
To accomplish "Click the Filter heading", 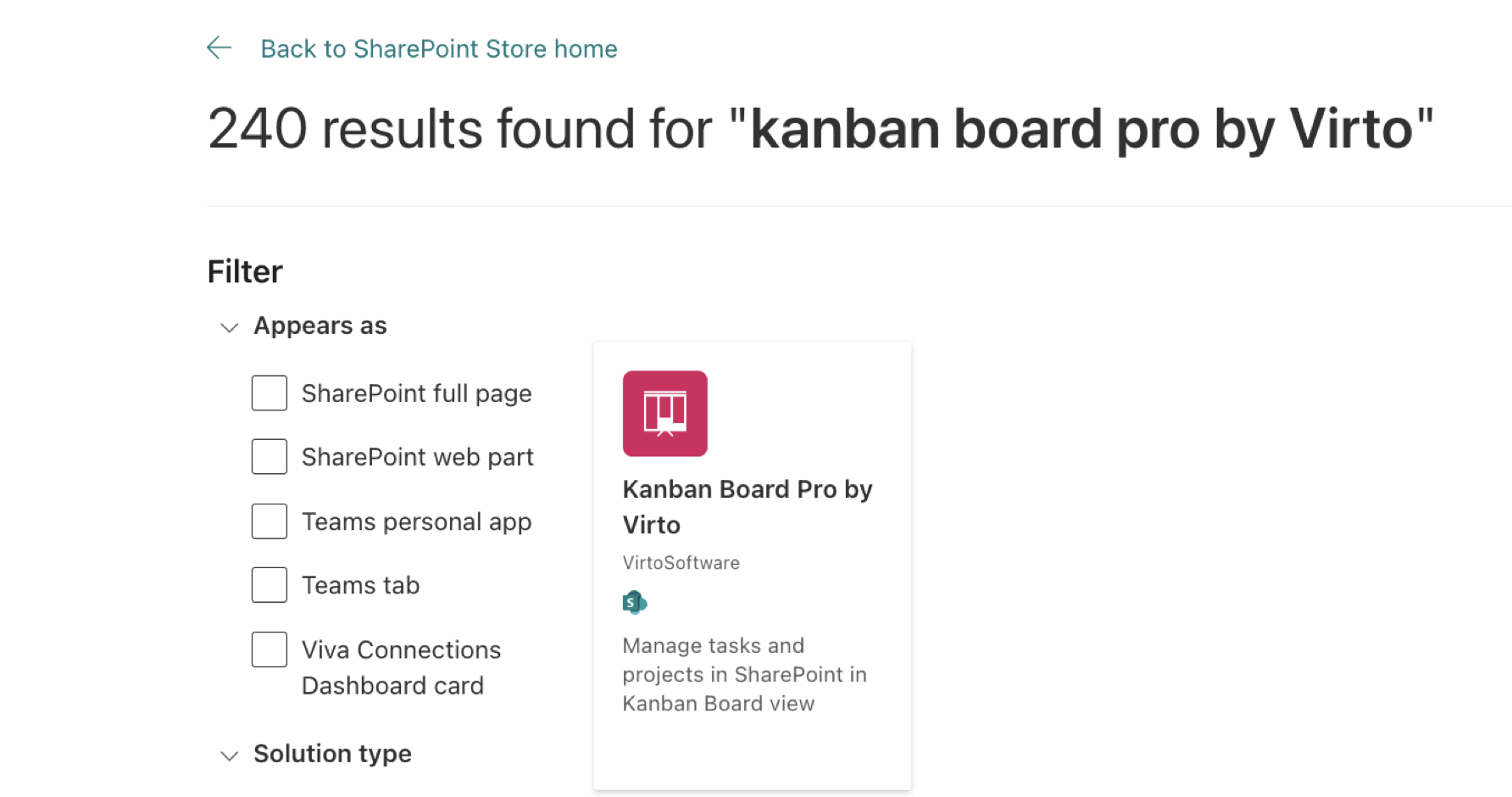I will [244, 270].
